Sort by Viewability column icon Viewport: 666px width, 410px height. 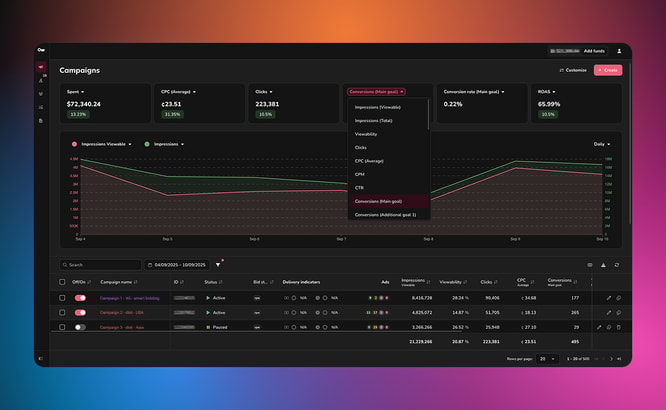[465, 282]
